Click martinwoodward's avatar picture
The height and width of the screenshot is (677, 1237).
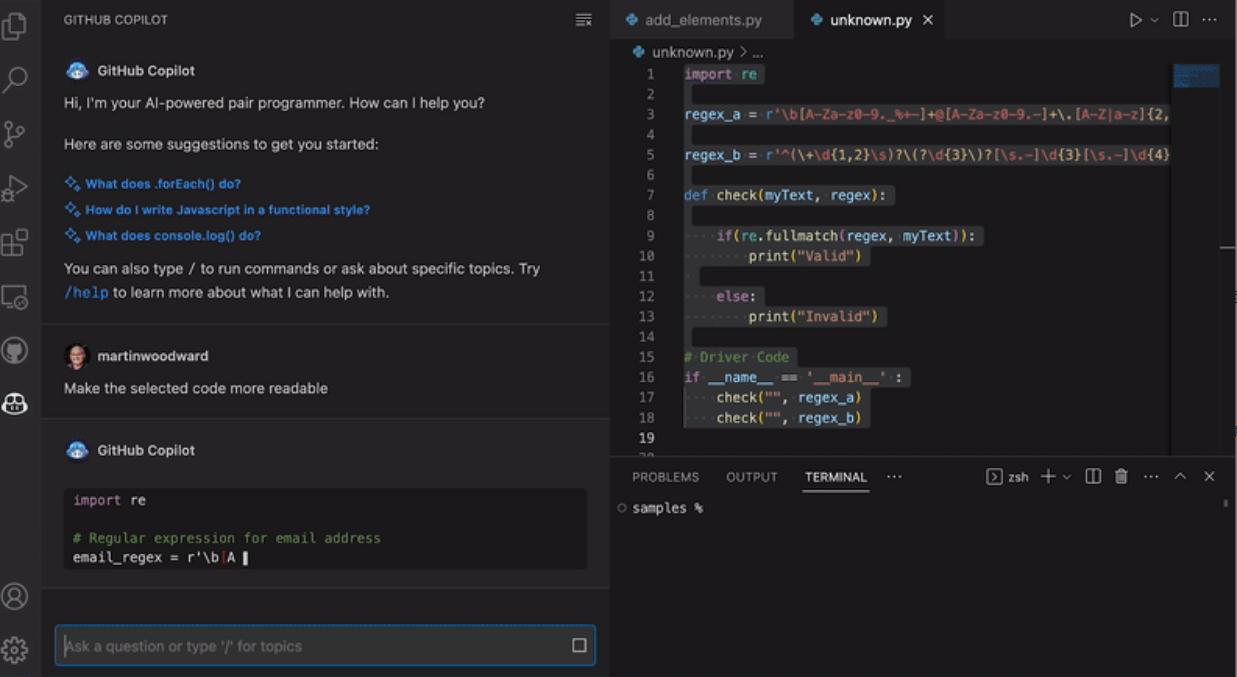(x=77, y=356)
